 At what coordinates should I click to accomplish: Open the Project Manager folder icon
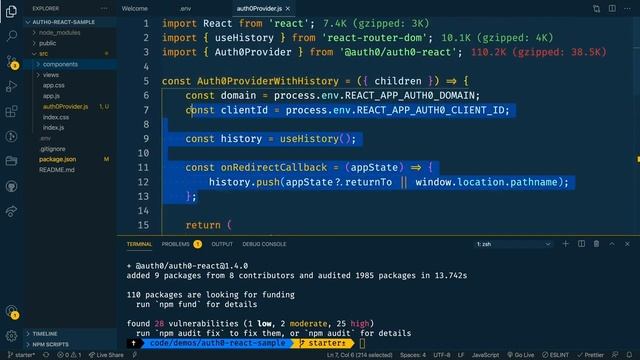pos(11,161)
